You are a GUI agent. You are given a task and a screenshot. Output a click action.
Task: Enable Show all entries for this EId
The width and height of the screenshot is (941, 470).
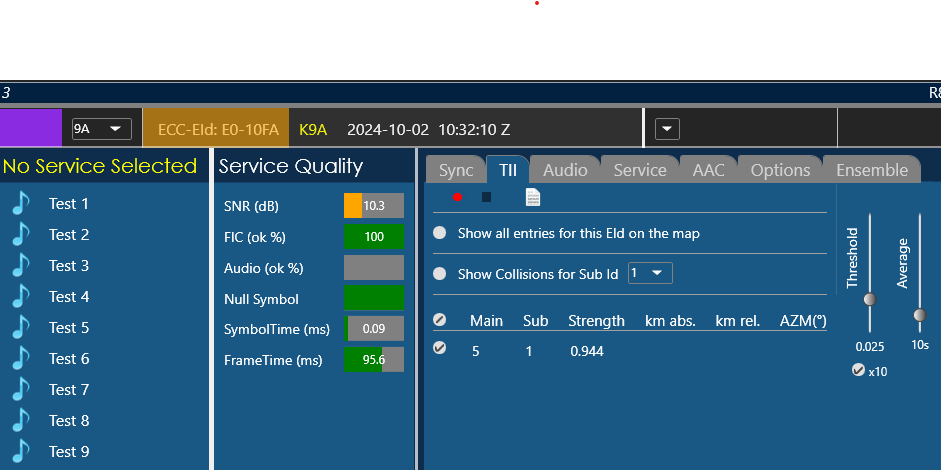(x=440, y=233)
